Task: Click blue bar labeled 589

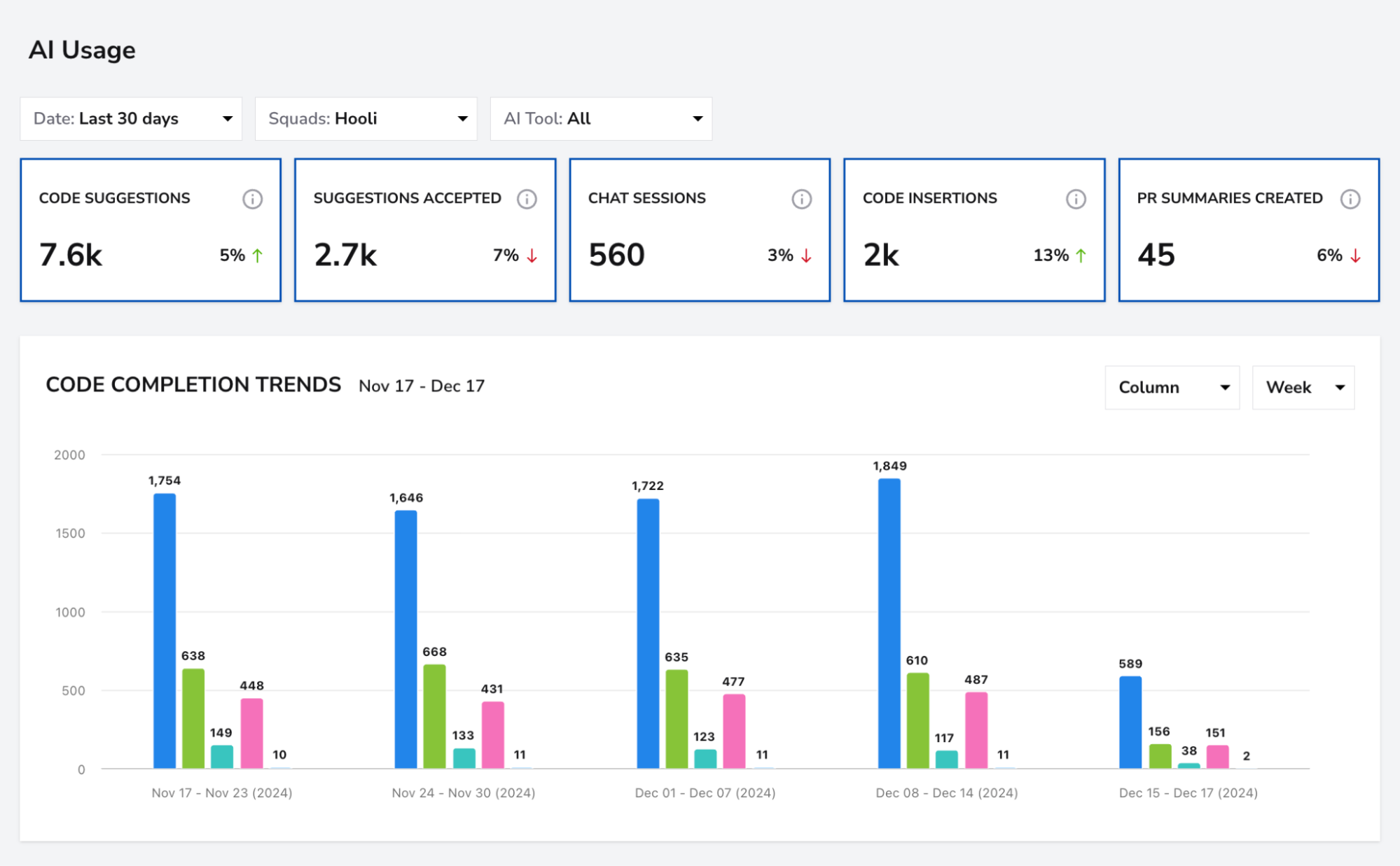Action: click(x=1130, y=722)
